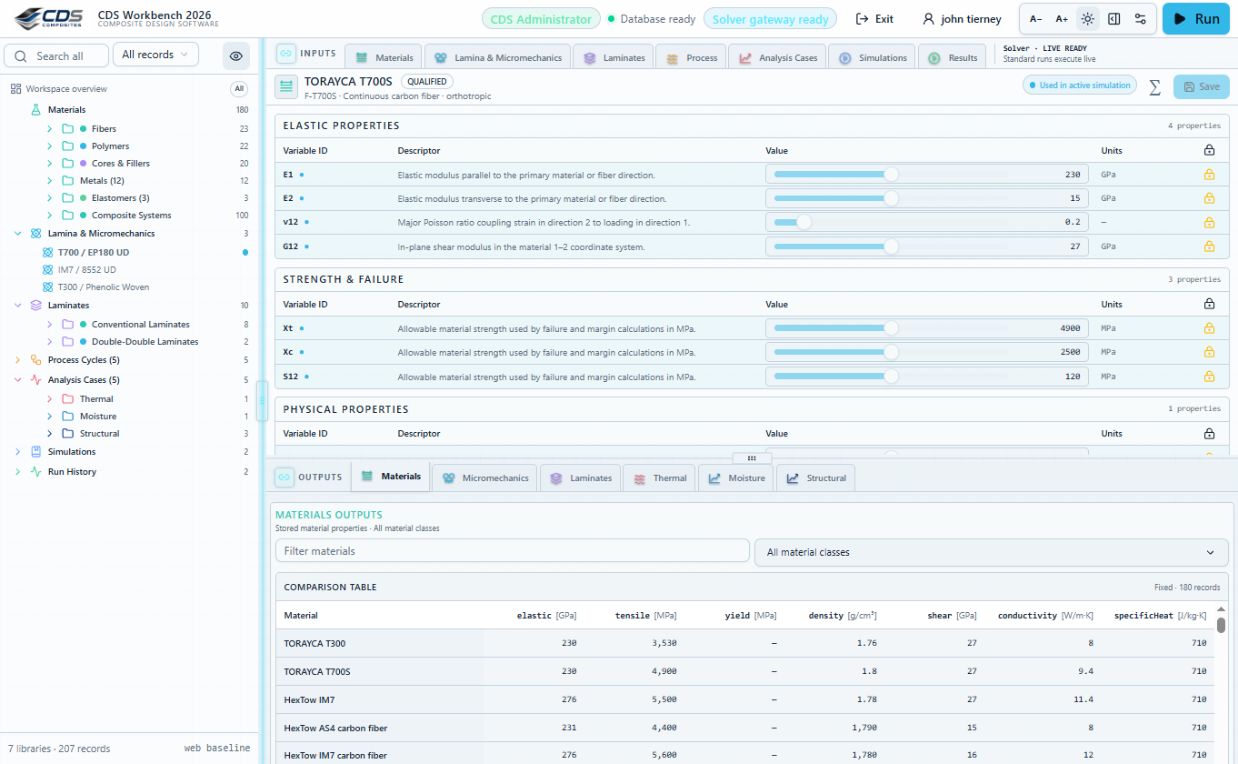Expand the Composite Systems folder
The height and width of the screenshot is (764, 1238).
point(49,215)
